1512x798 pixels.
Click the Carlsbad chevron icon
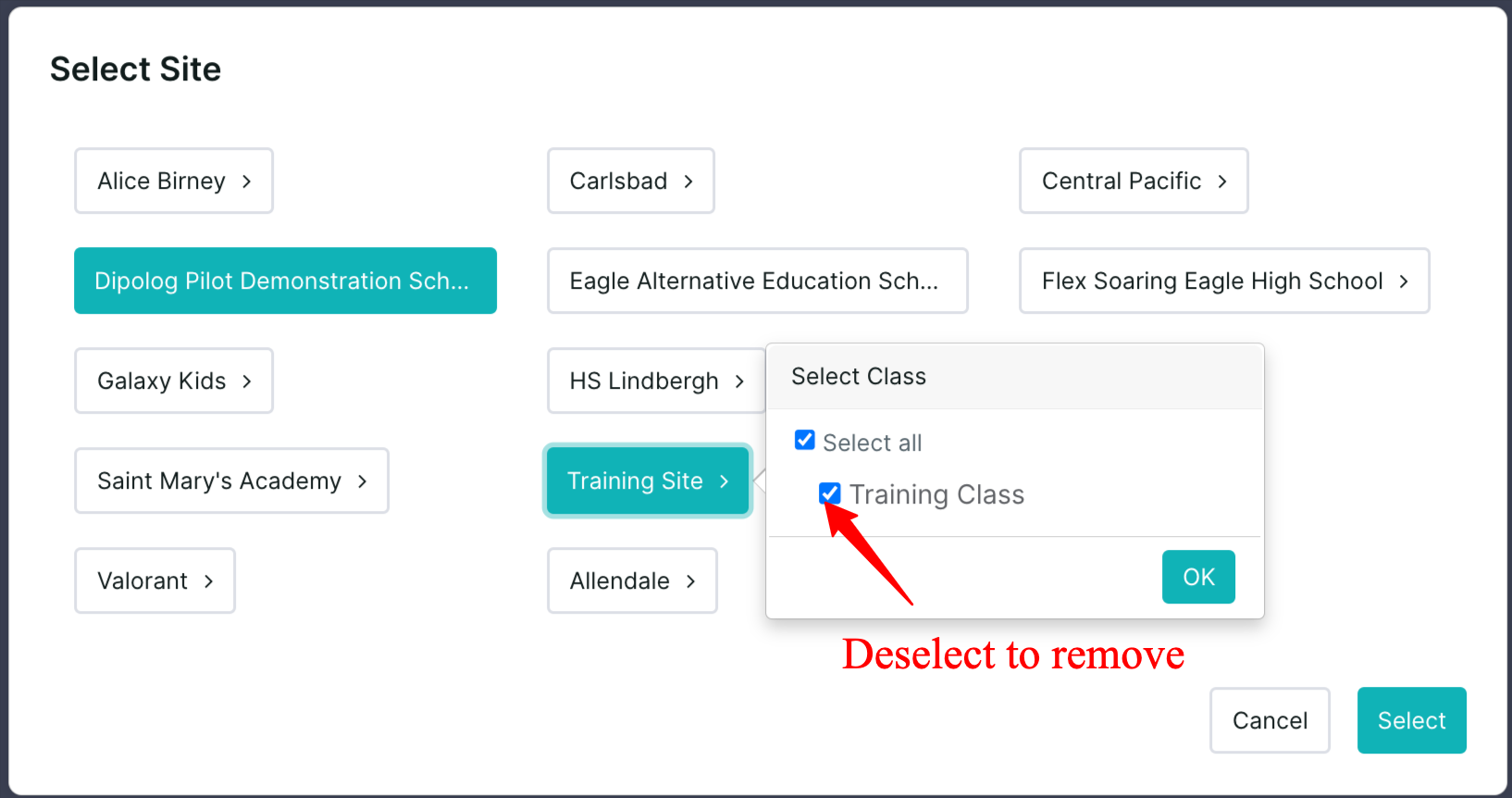pos(688,181)
